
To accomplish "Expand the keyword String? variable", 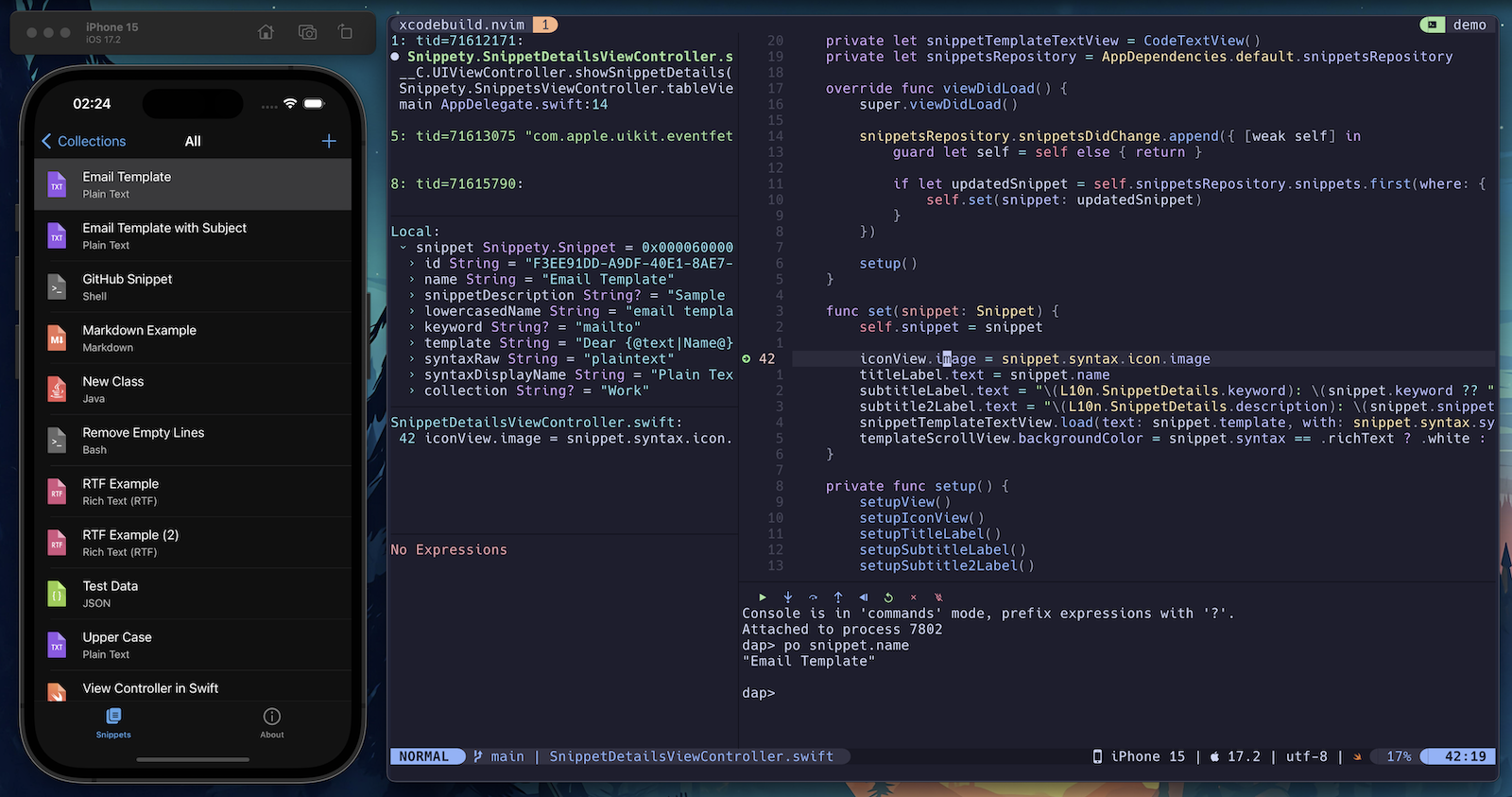I will [412, 327].
